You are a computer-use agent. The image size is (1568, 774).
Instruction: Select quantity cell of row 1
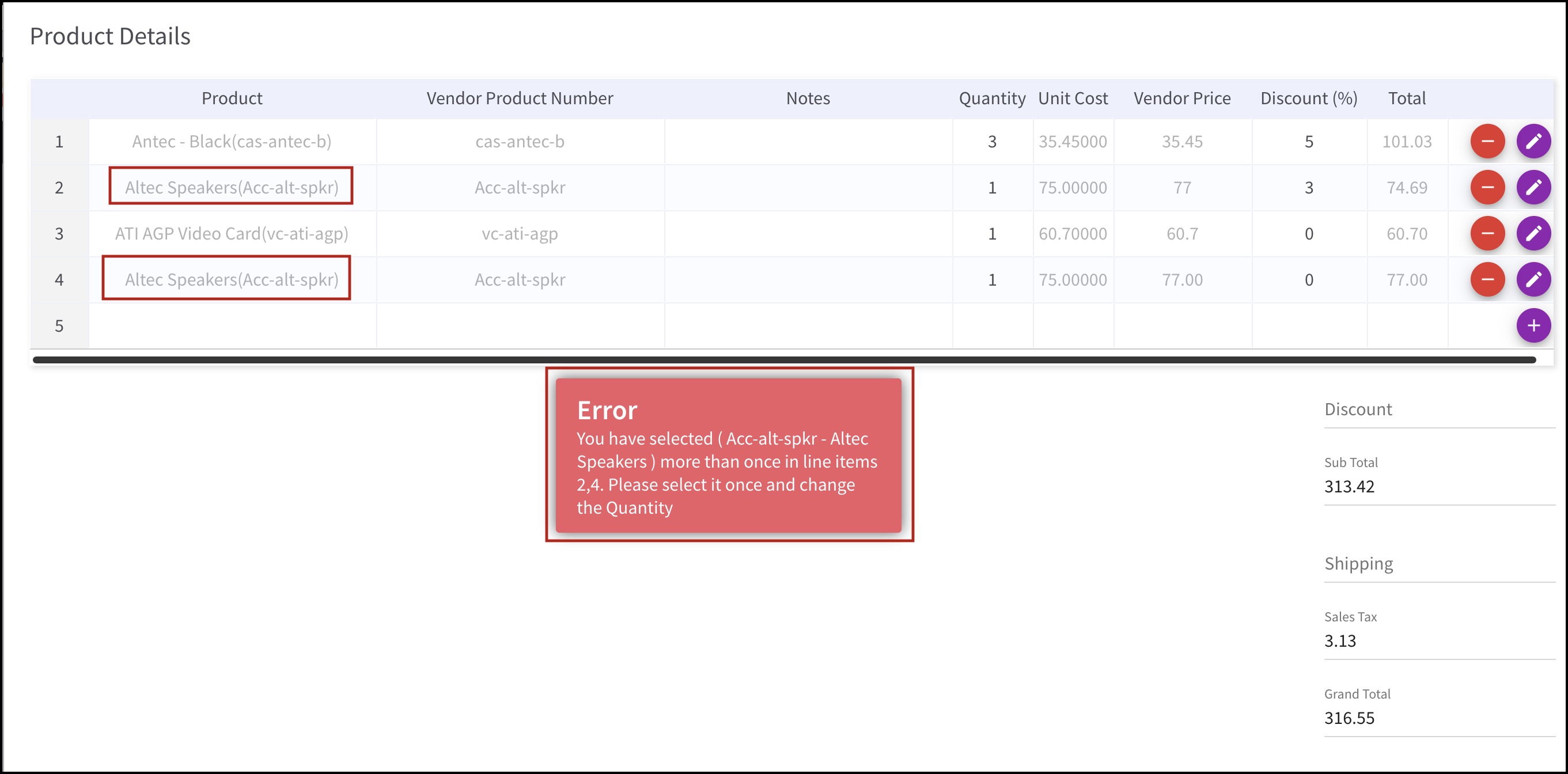coord(991,142)
